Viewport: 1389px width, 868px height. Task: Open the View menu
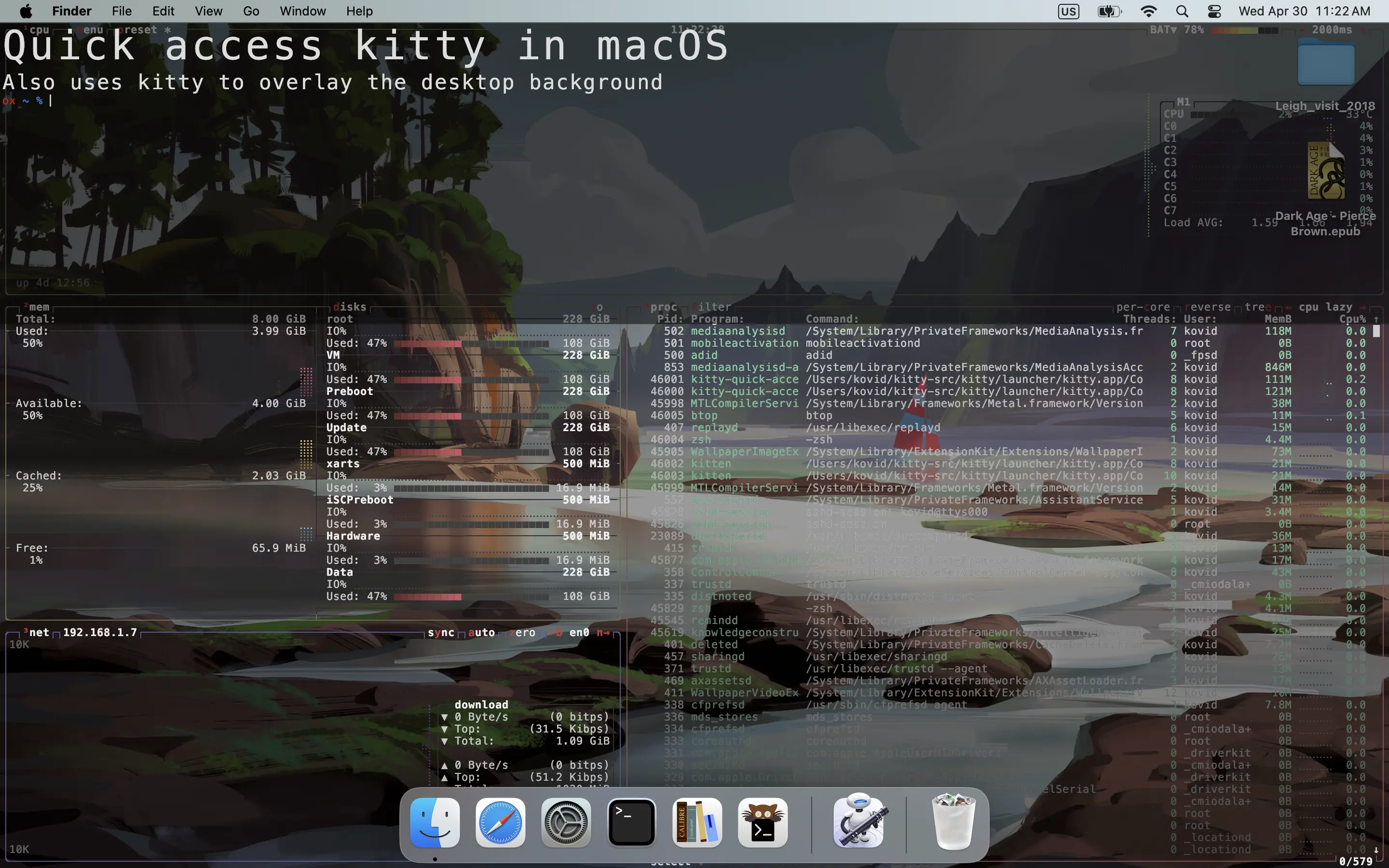(208, 12)
